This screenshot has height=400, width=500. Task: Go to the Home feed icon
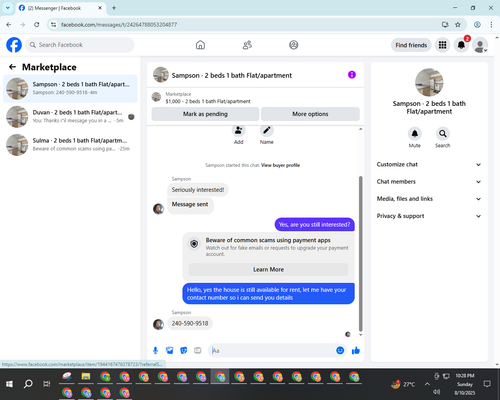[200, 45]
